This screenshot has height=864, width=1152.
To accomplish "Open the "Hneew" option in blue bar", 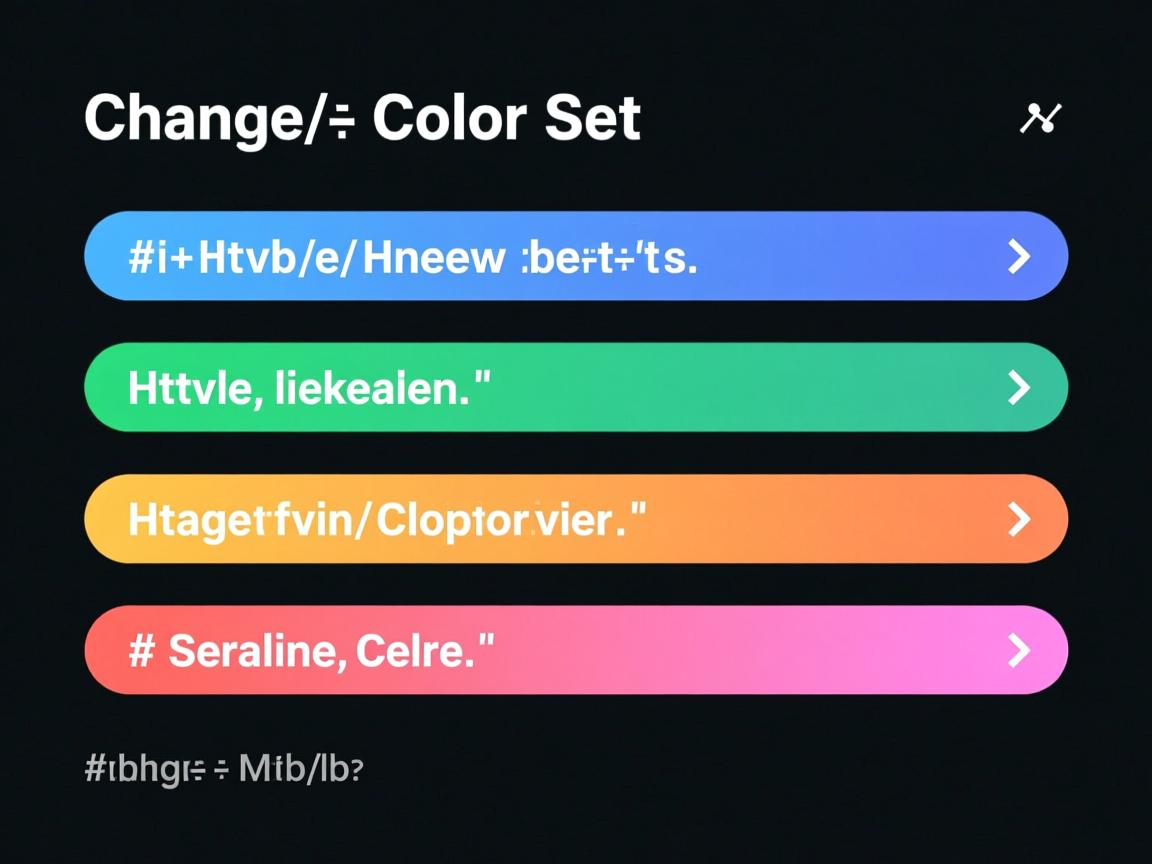I will (433, 259).
